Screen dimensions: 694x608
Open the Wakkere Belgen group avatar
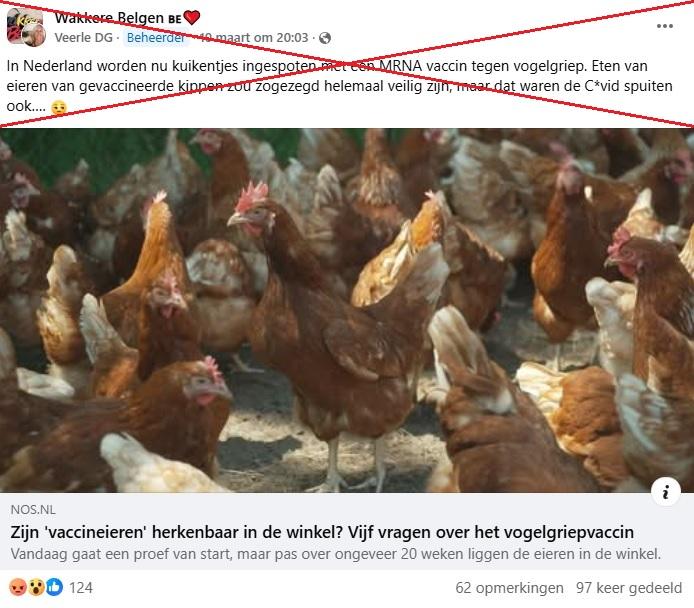click(26, 27)
